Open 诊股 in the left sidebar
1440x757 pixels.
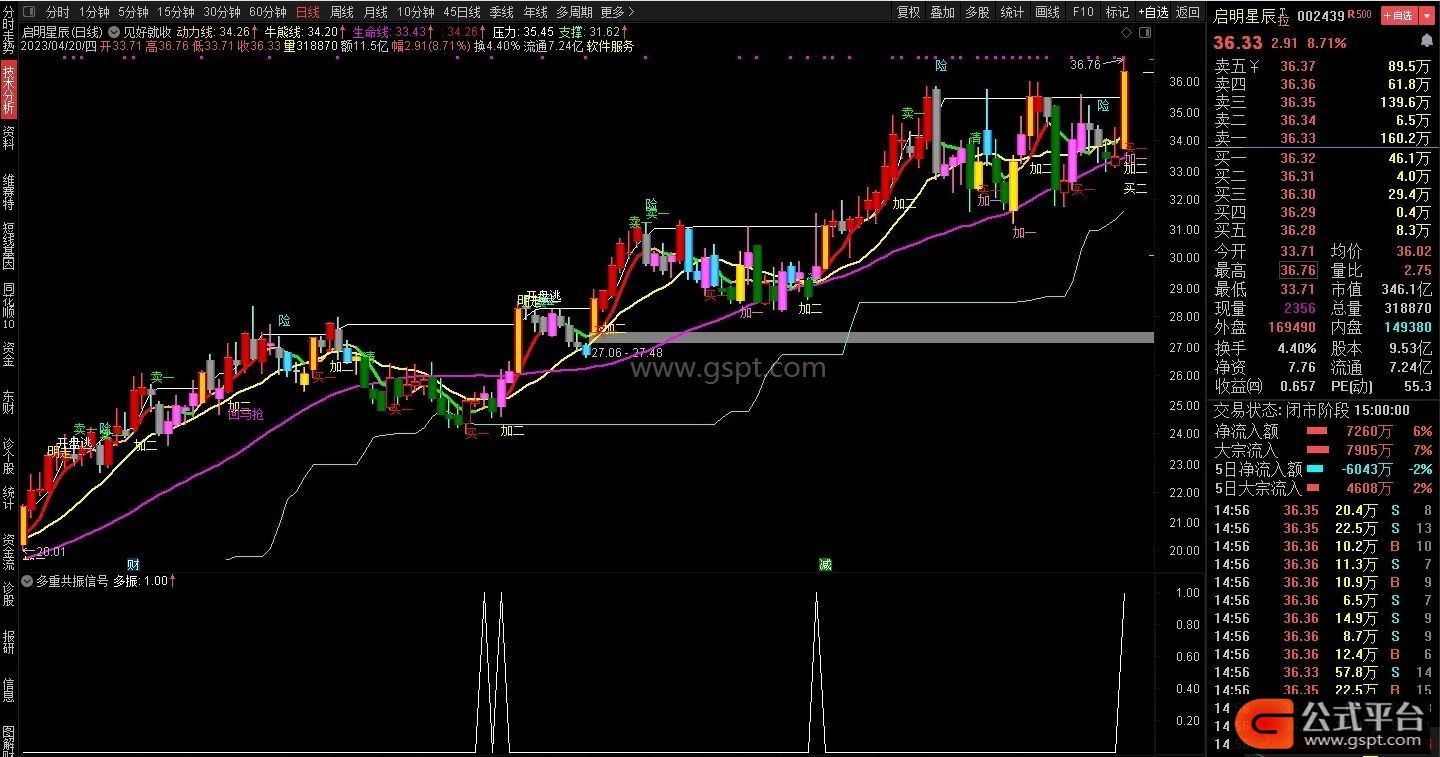[x=8, y=593]
